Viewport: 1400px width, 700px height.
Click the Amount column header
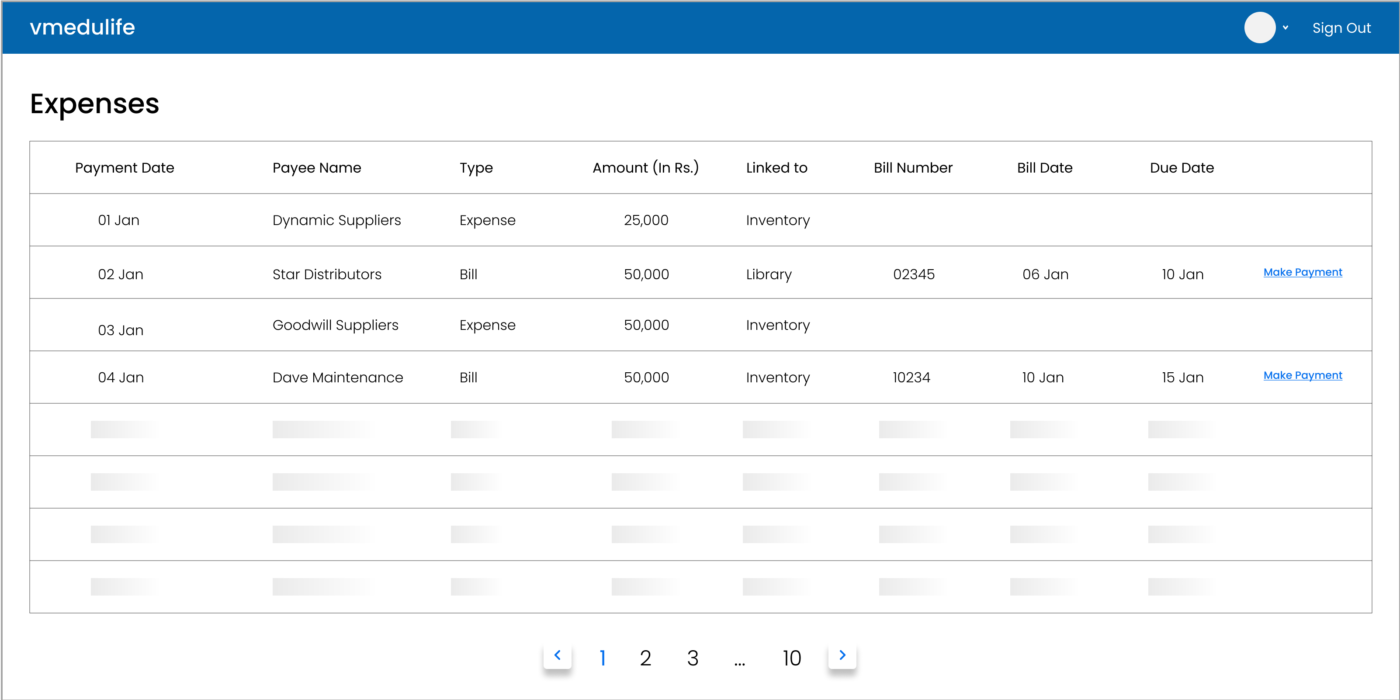click(x=646, y=167)
